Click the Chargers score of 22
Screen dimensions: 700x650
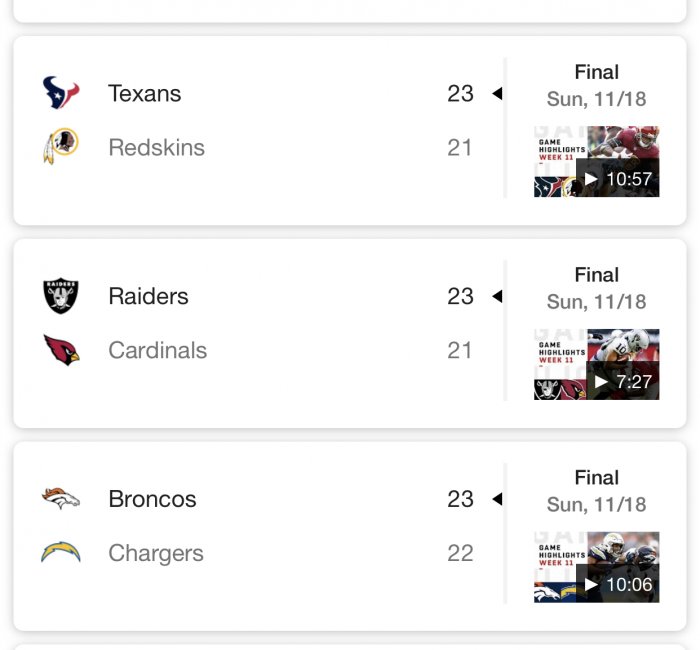pyautogui.click(x=460, y=553)
